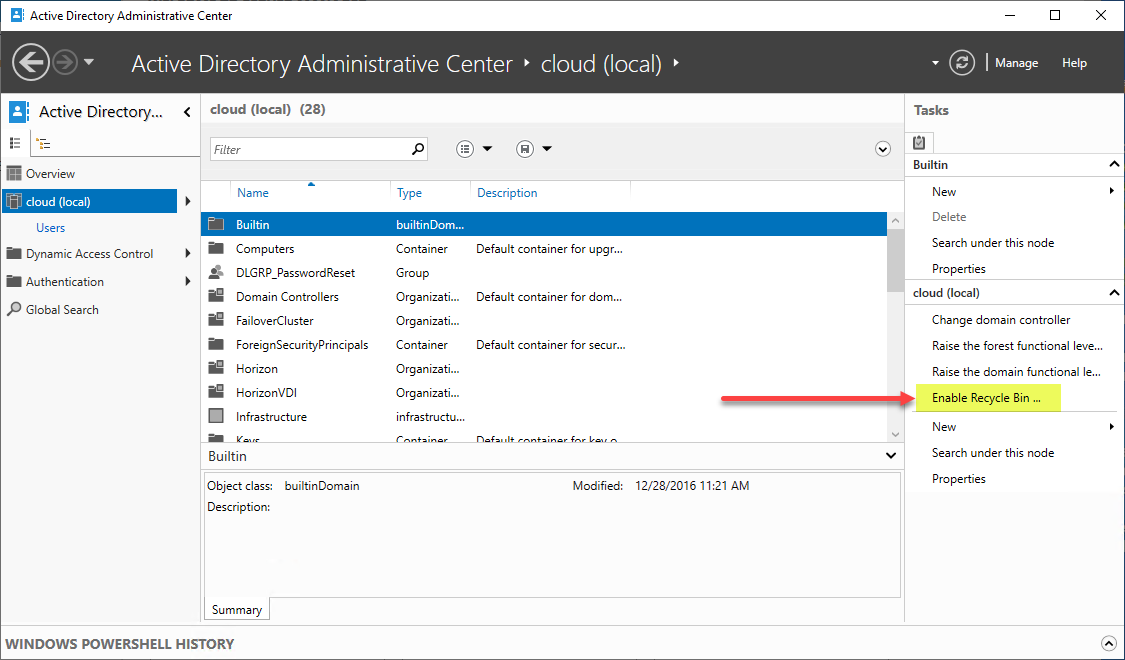
Task: Open Properties under Builtin tasks
Action: tap(959, 268)
